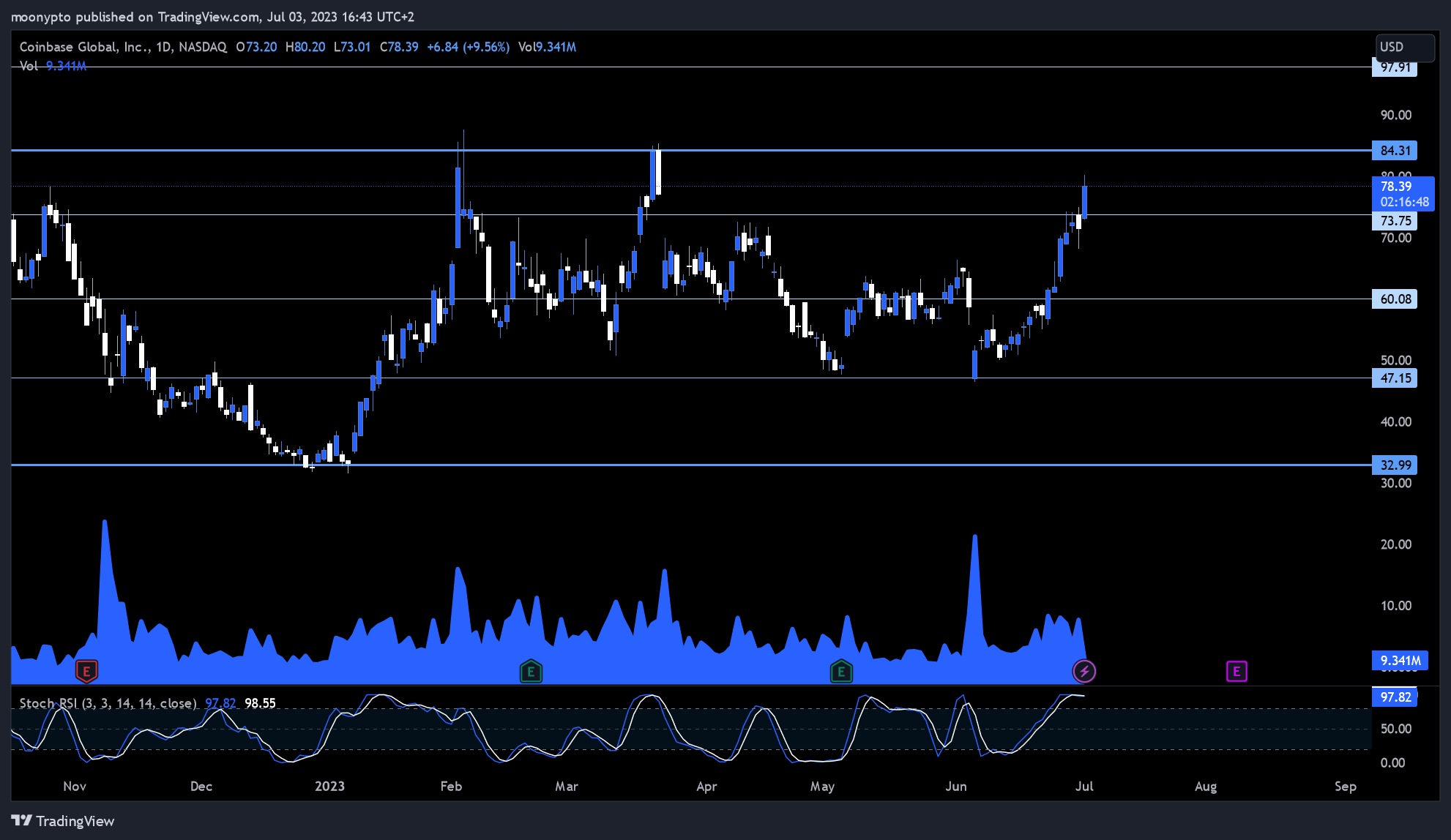Click the TradingView logo at bottom left
This screenshot has width=1451, height=840.
point(63,821)
